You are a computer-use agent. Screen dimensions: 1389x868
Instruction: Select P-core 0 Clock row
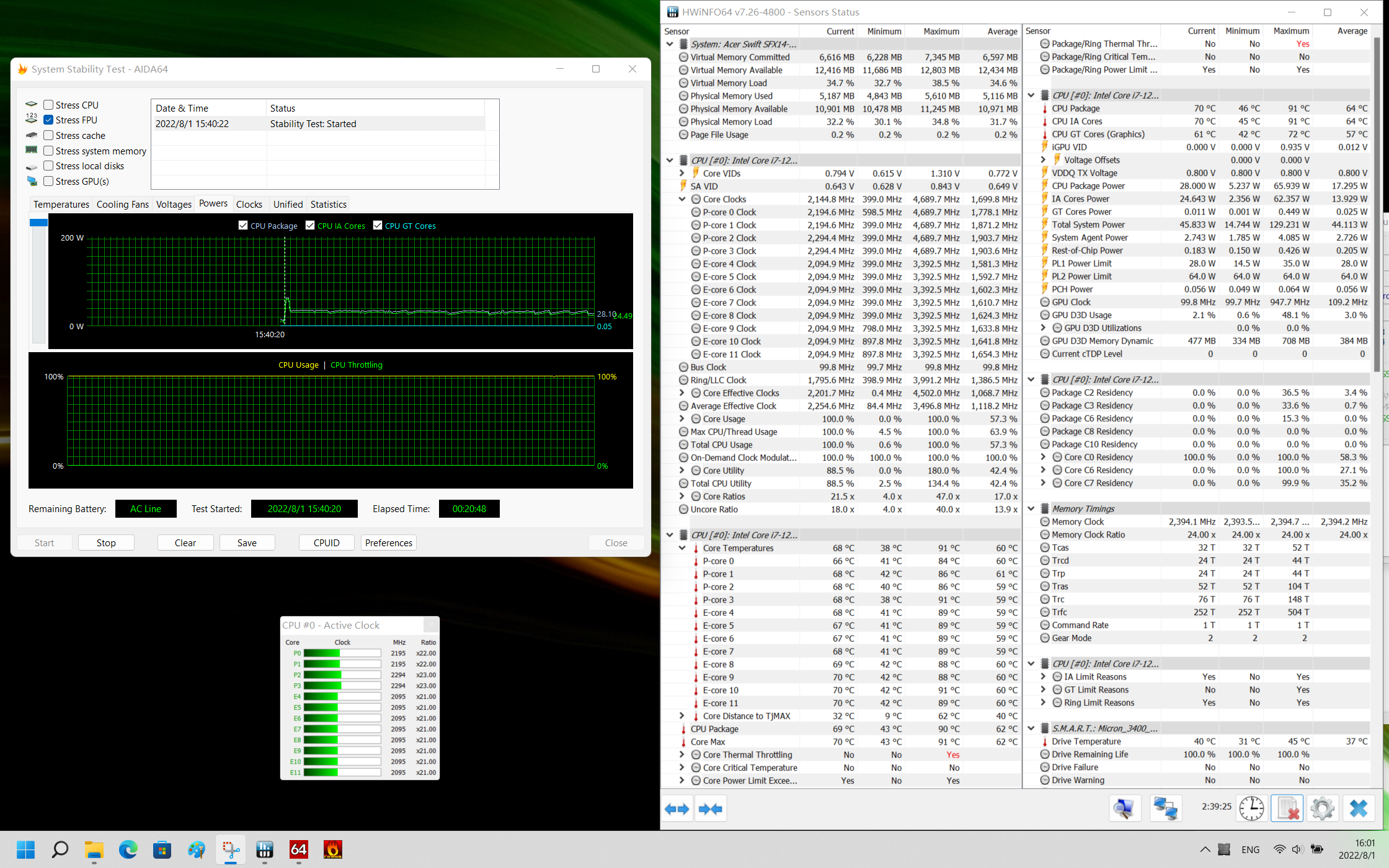841,212
